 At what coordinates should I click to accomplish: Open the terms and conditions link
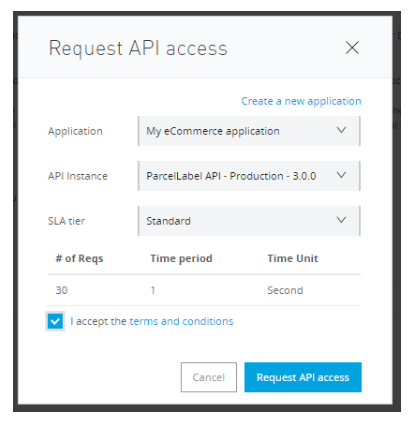[x=181, y=321]
